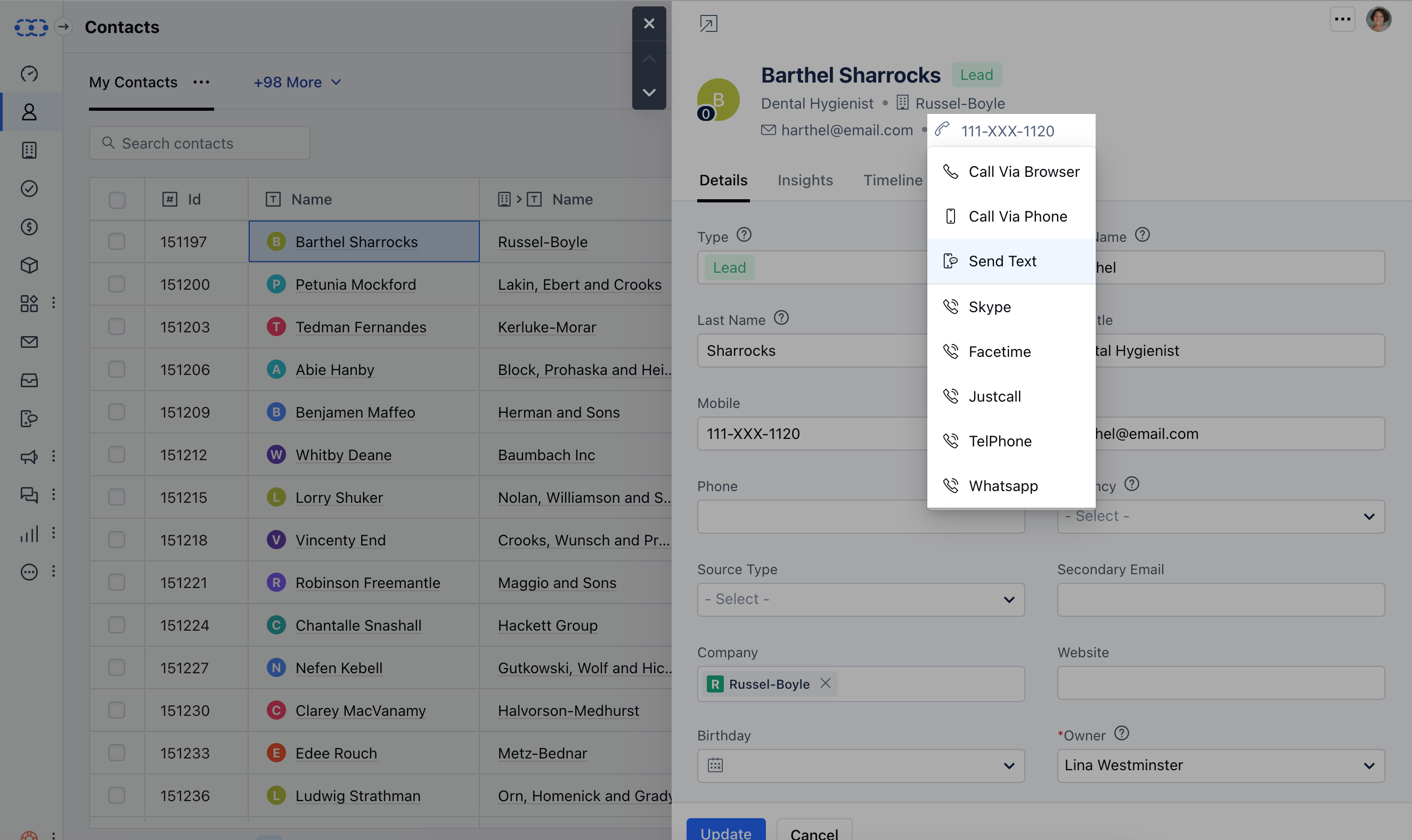Open the Email envelope icon in sidebar
This screenshot has width=1412, height=840.
29,342
